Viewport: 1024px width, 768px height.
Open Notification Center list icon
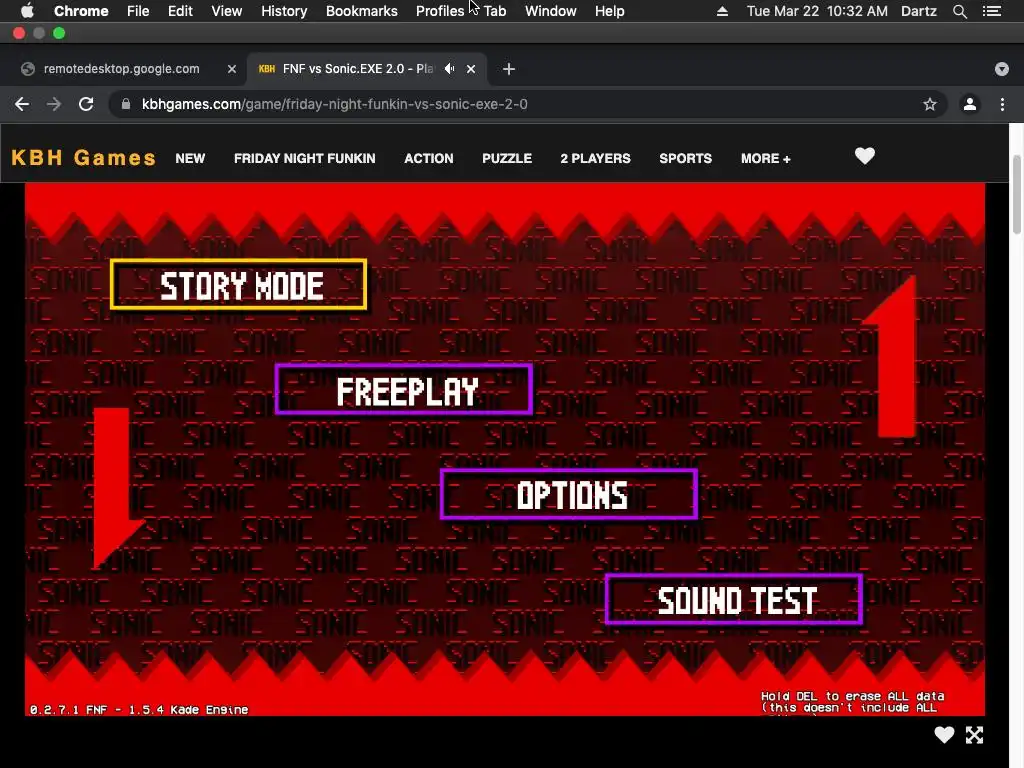click(x=992, y=11)
